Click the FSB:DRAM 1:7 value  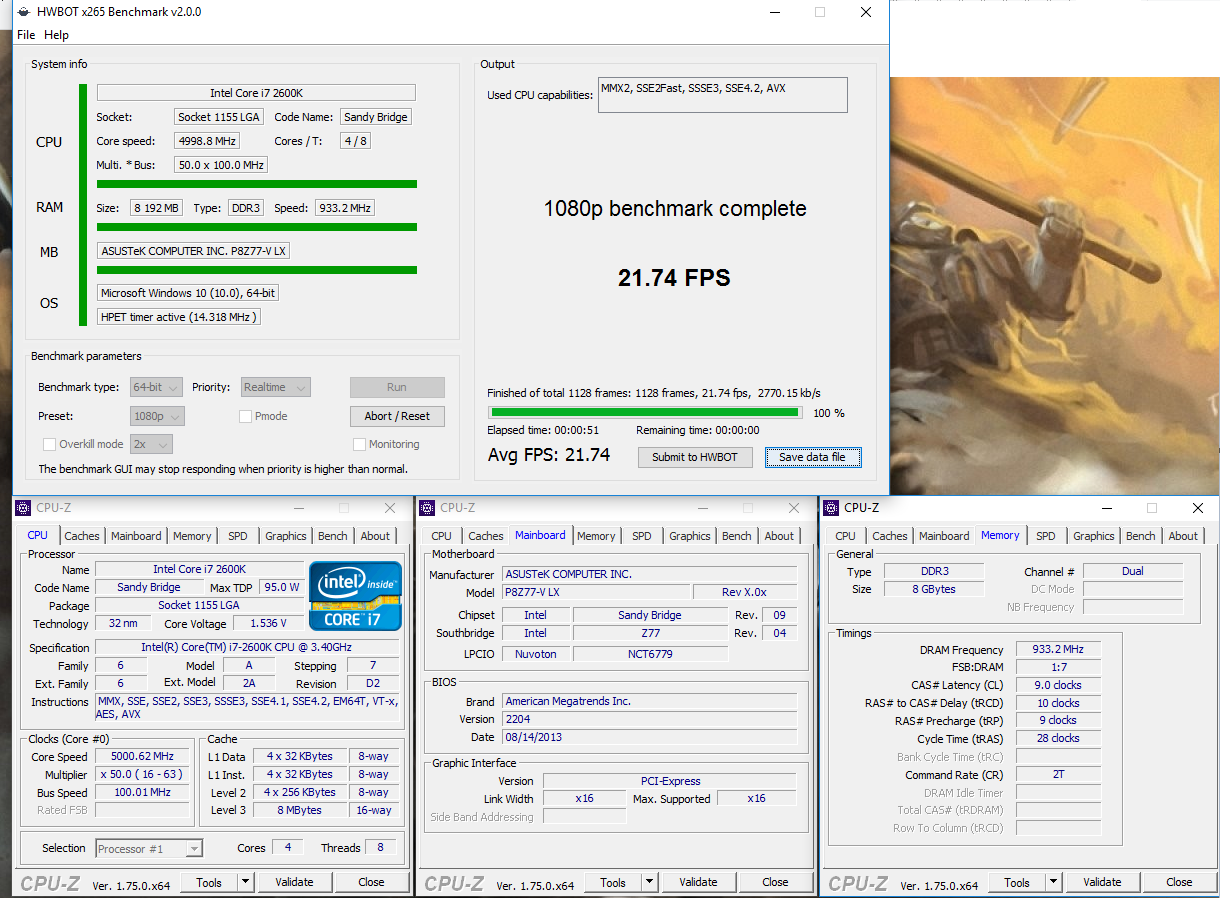[1058, 667]
